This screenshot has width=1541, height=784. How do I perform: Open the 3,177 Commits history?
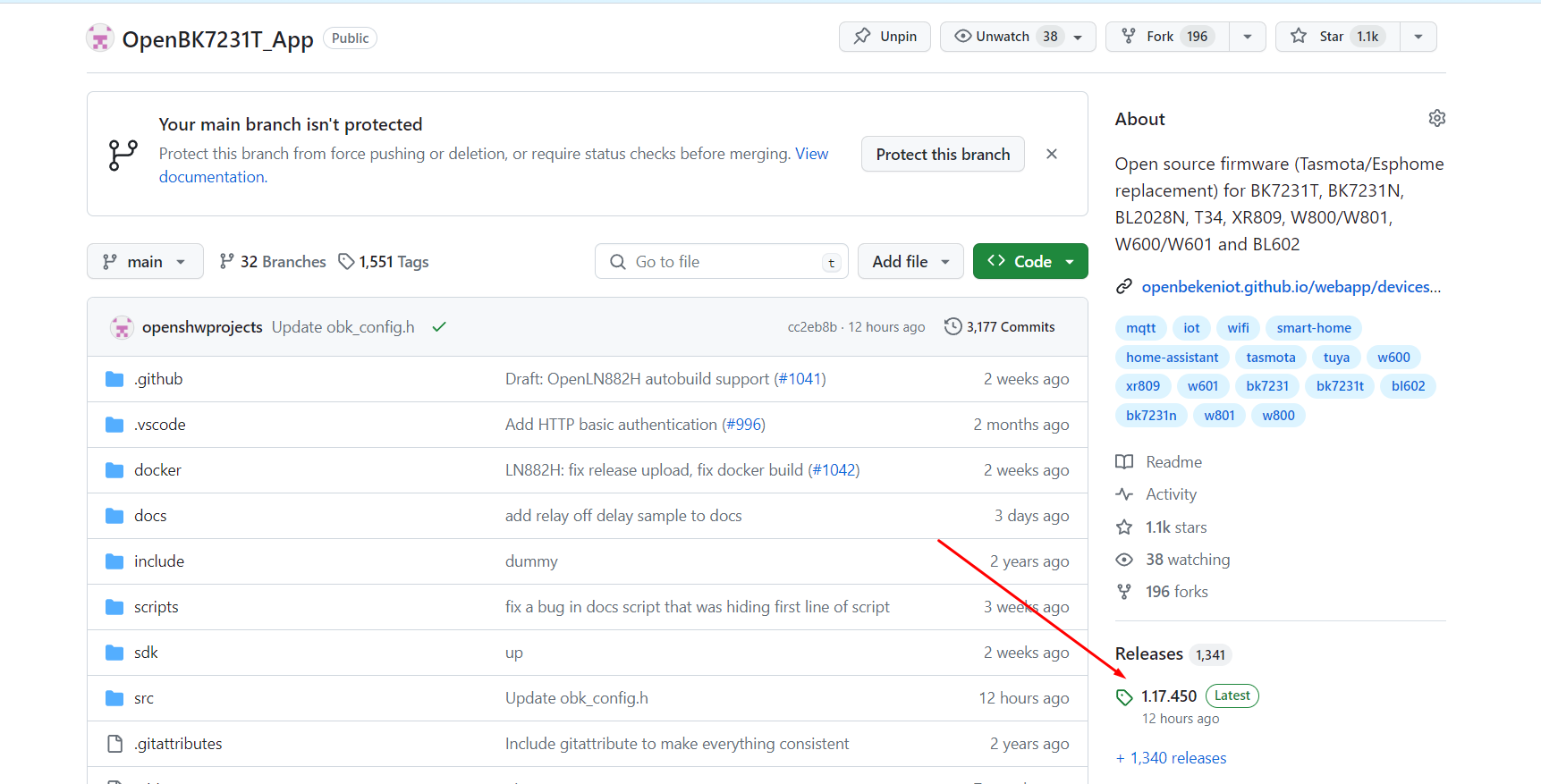point(1000,327)
